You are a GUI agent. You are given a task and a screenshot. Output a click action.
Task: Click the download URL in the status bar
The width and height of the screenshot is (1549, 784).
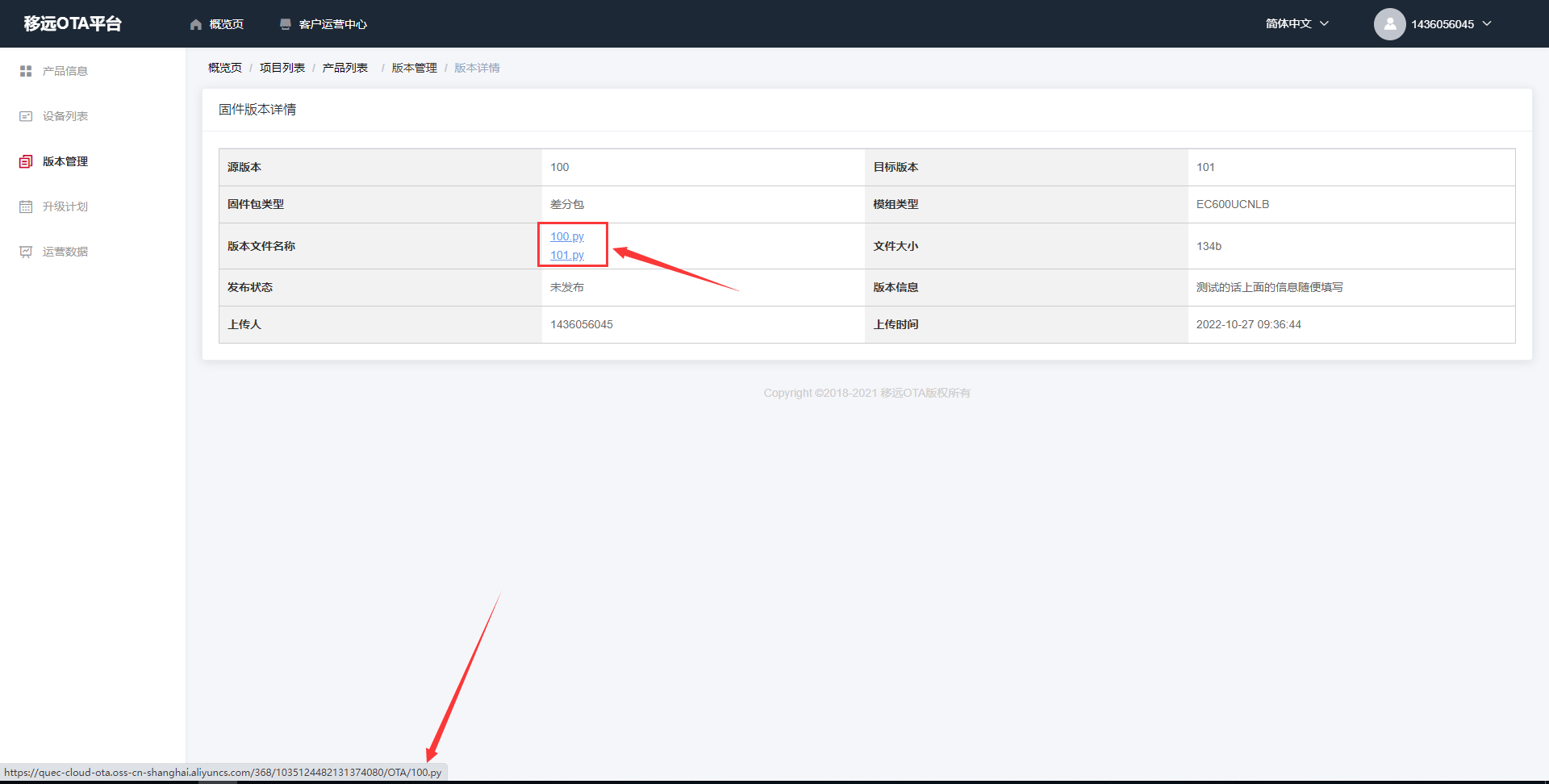(222, 771)
